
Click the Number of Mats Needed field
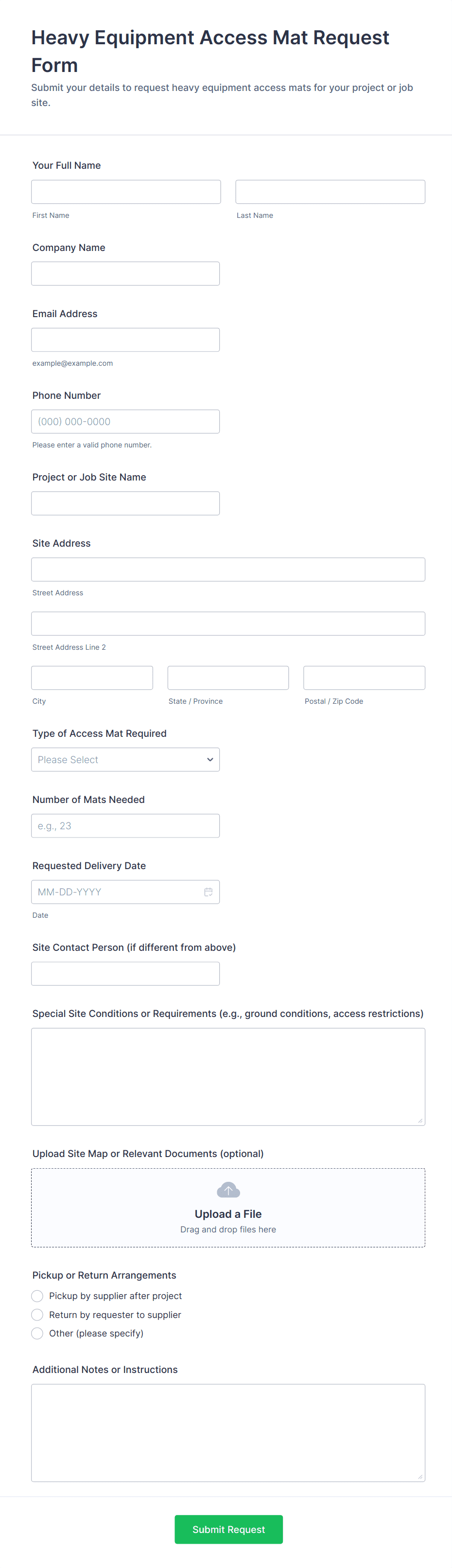click(x=125, y=825)
